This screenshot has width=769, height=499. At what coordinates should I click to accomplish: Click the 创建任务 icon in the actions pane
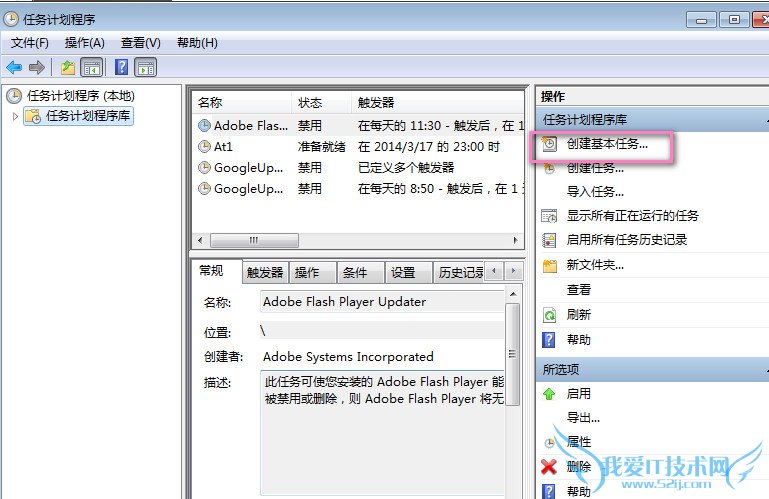click(549, 168)
